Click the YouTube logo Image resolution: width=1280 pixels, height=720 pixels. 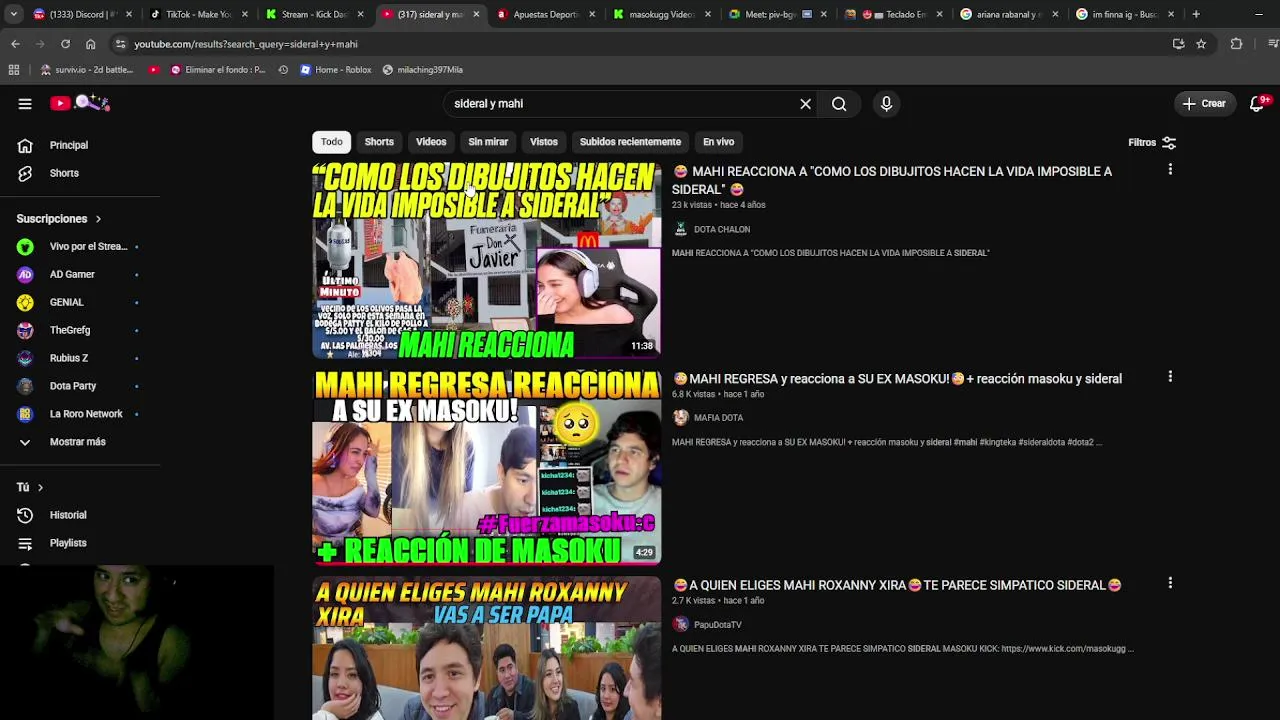[x=80, y=103]
